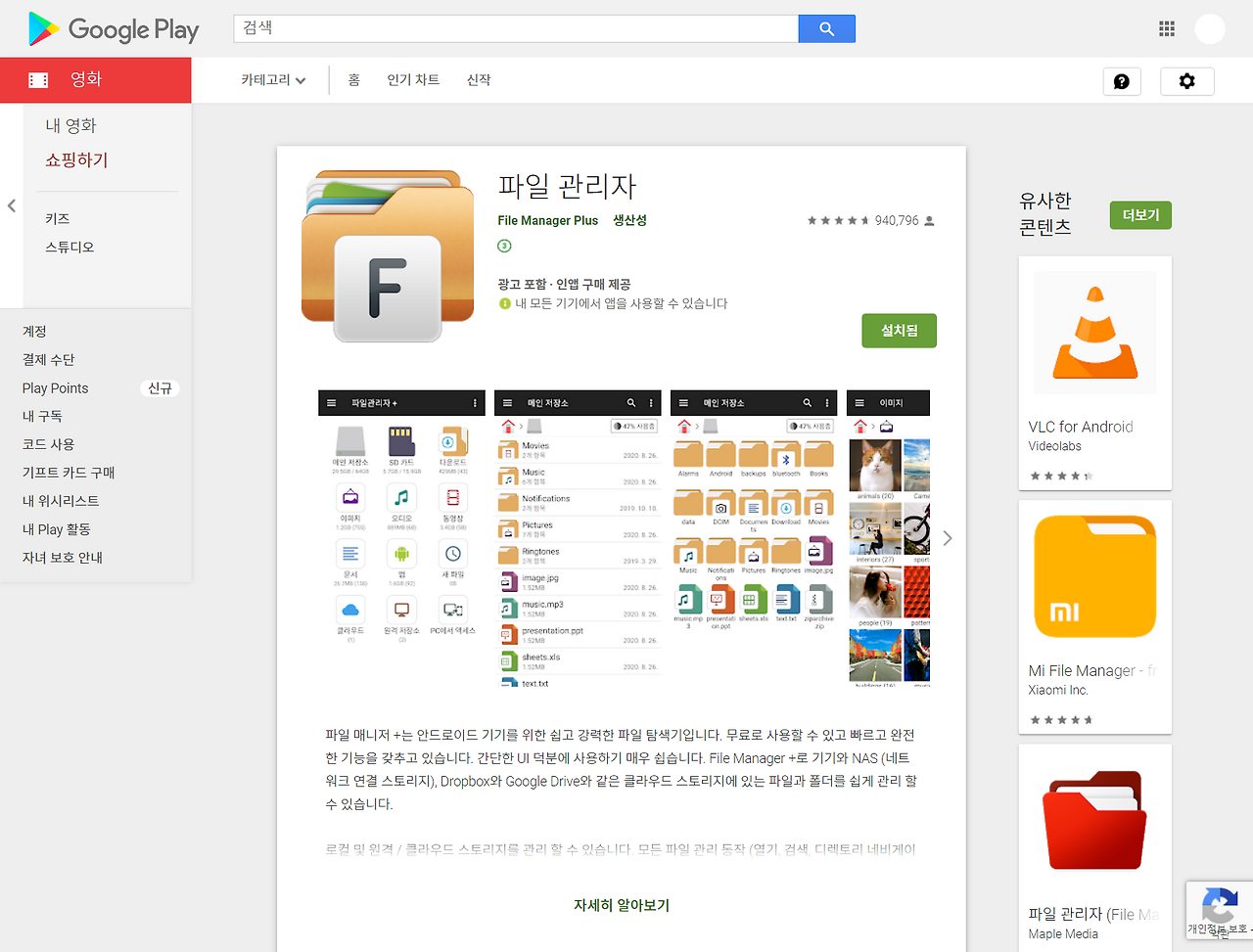This screenshot has width=1253, height=952.
Task: Click the Maple Media red folder app icon
Action: click(1094, 819)
